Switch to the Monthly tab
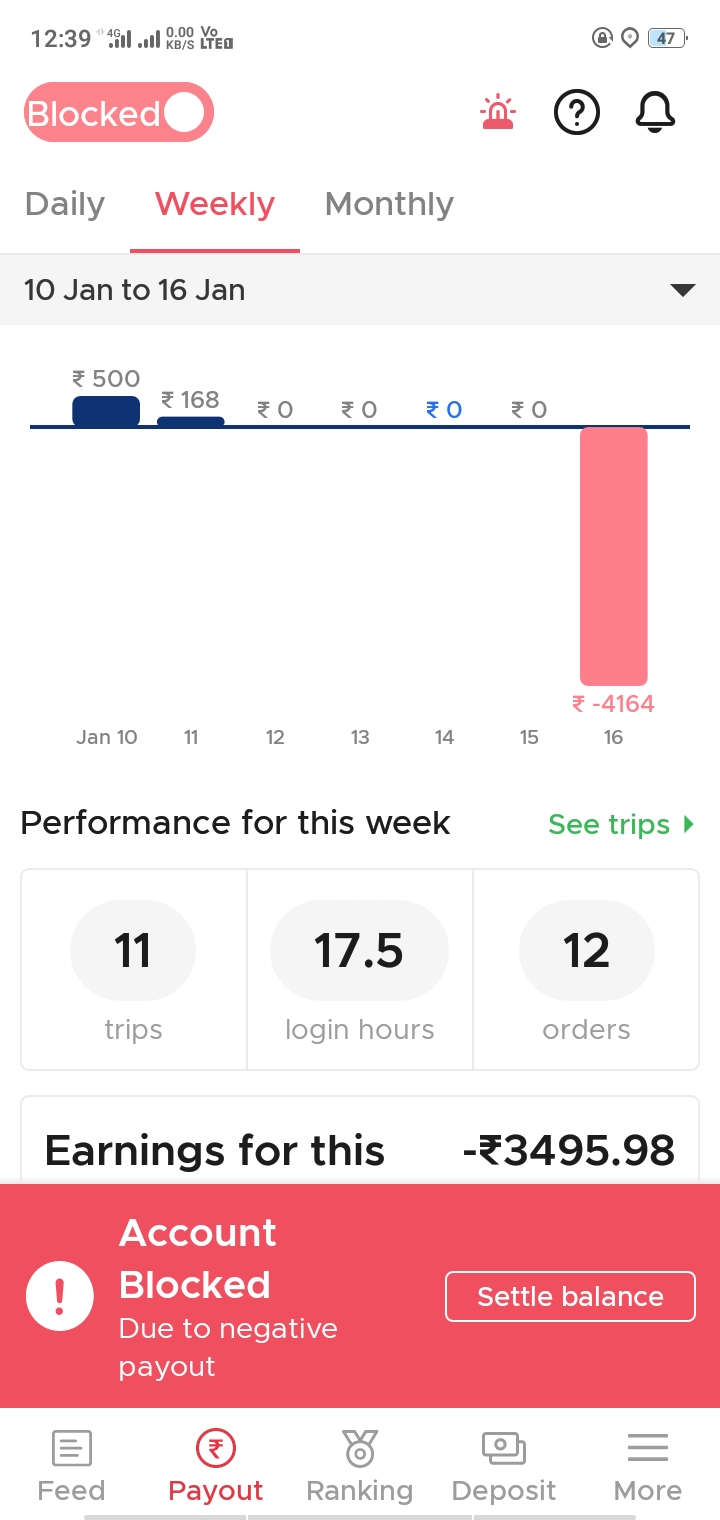 [x=389, y=204]
